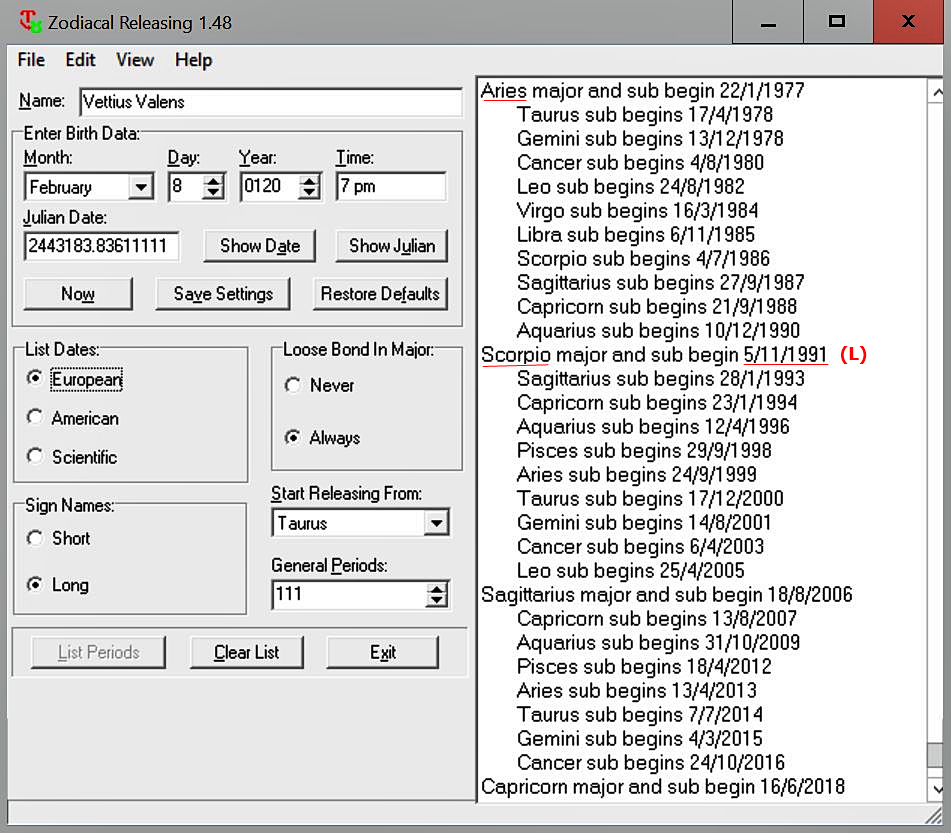Viewport: 951px width, 833px height.
Task: Click the Now button
Action: (x=78, y=294)
